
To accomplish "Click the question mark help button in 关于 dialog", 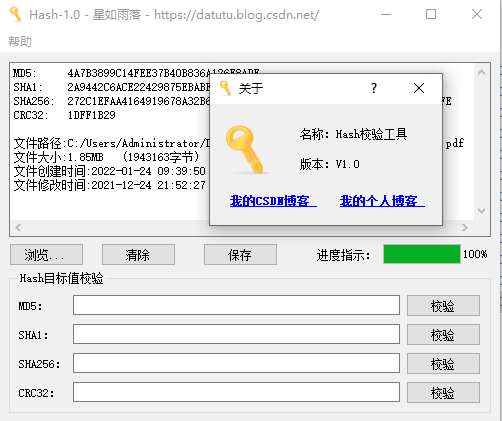I will [x=374, y=88].
